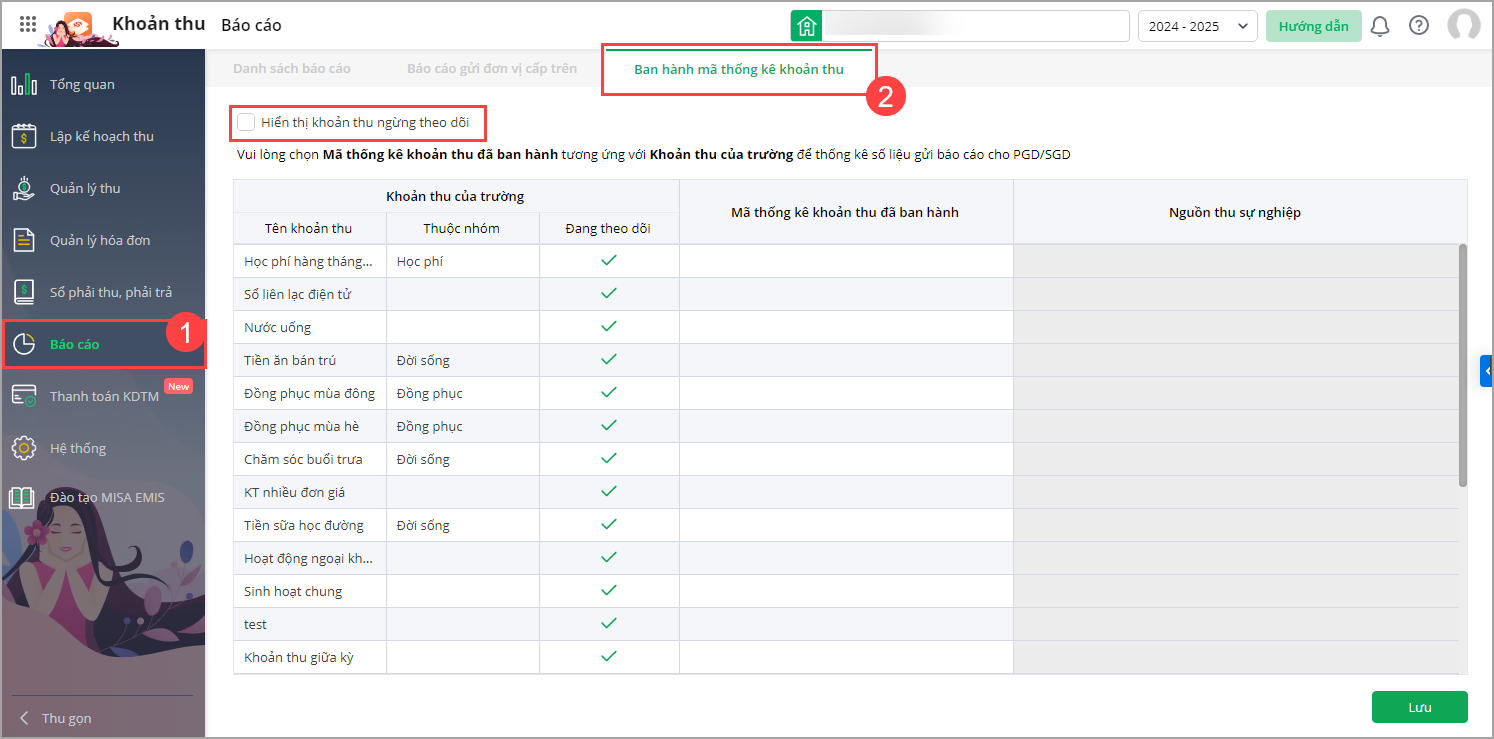The image size is (1494, 739).
Task: Collapse sidebar with Thu gọn
Action: pos(66,718)
